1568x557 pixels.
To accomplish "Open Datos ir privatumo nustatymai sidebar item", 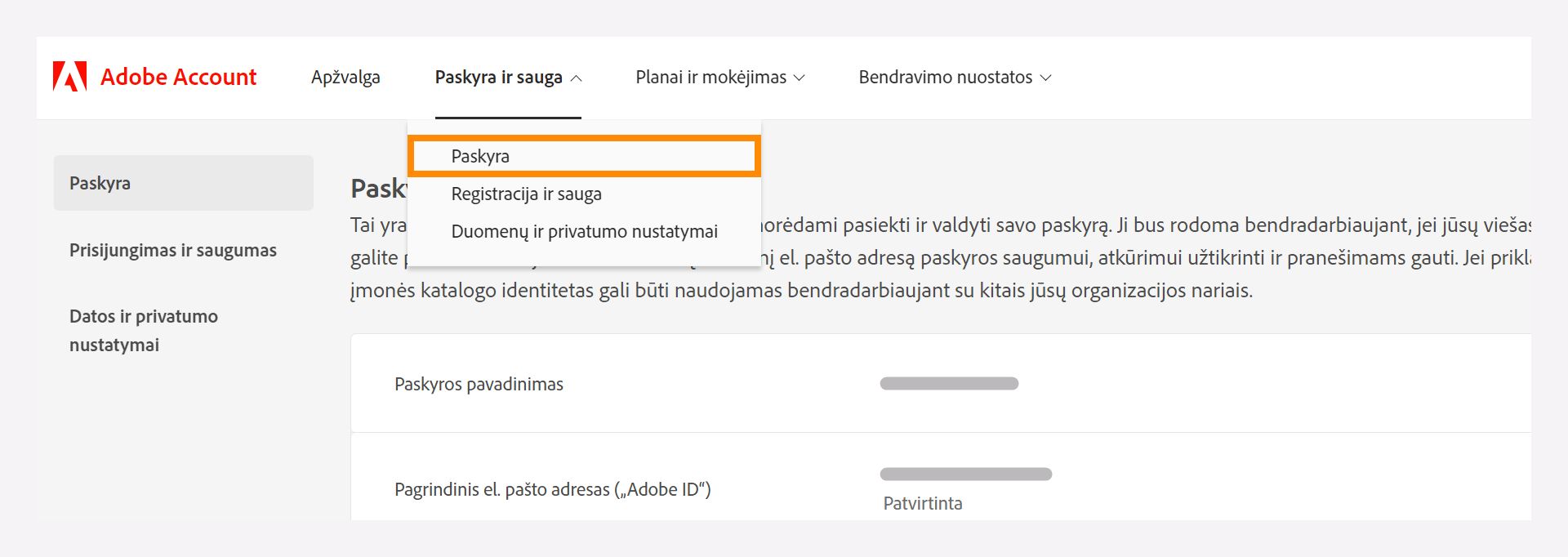I will (142, 330).
